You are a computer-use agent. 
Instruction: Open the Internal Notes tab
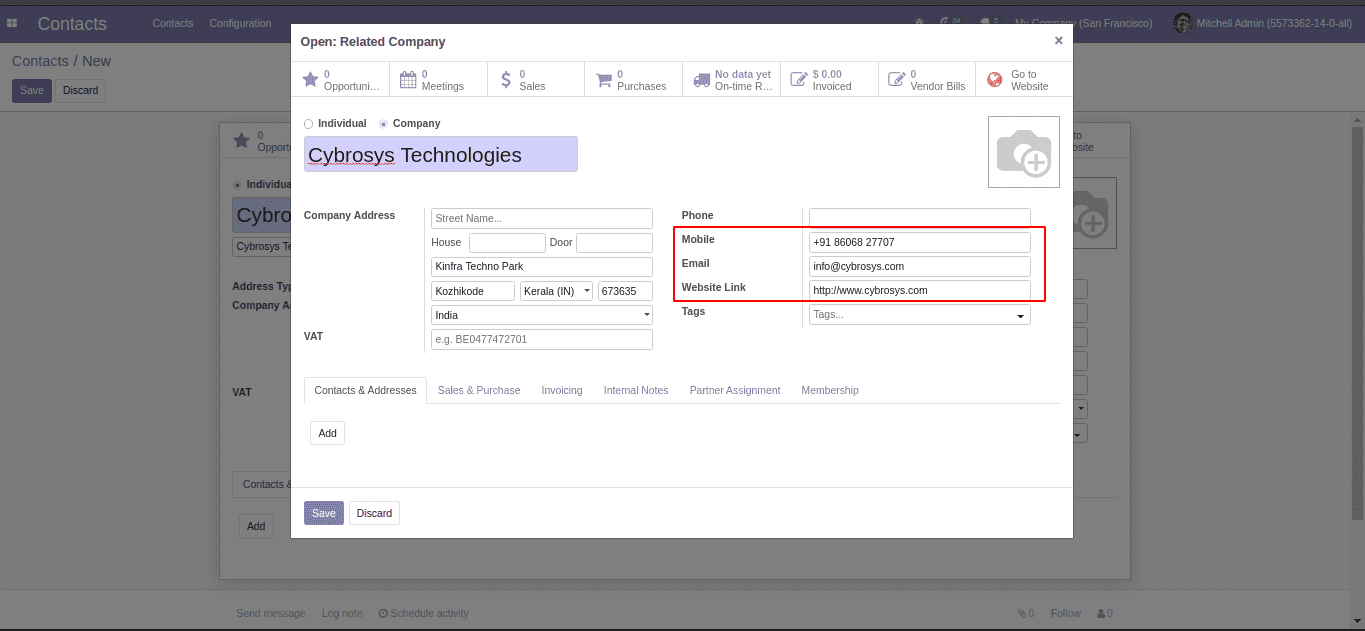pyautogui.click(x=636, y=390)
